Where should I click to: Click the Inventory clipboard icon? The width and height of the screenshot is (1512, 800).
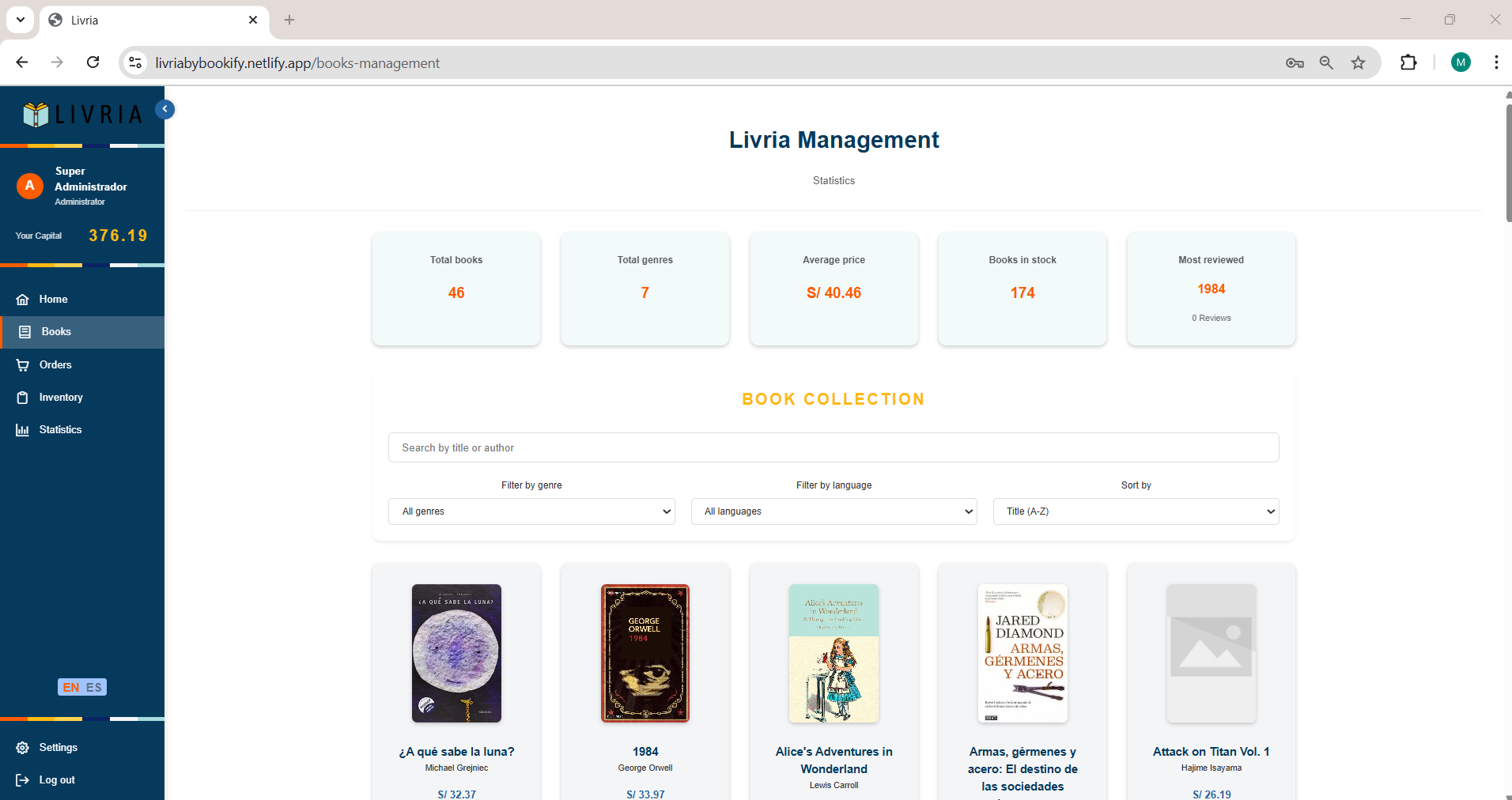pyautogui.click(x=23, y=398)
